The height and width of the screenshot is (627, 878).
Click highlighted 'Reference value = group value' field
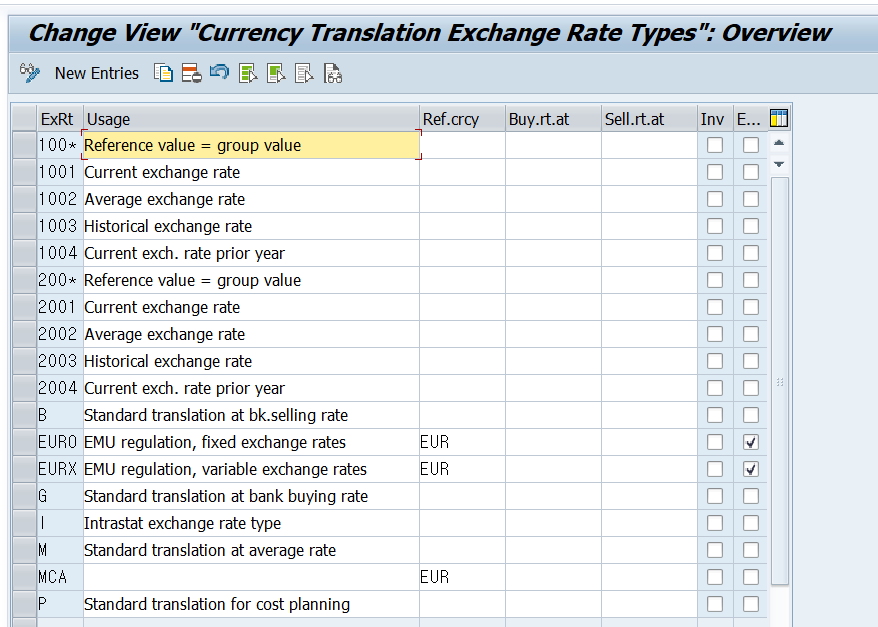(251, 145)
